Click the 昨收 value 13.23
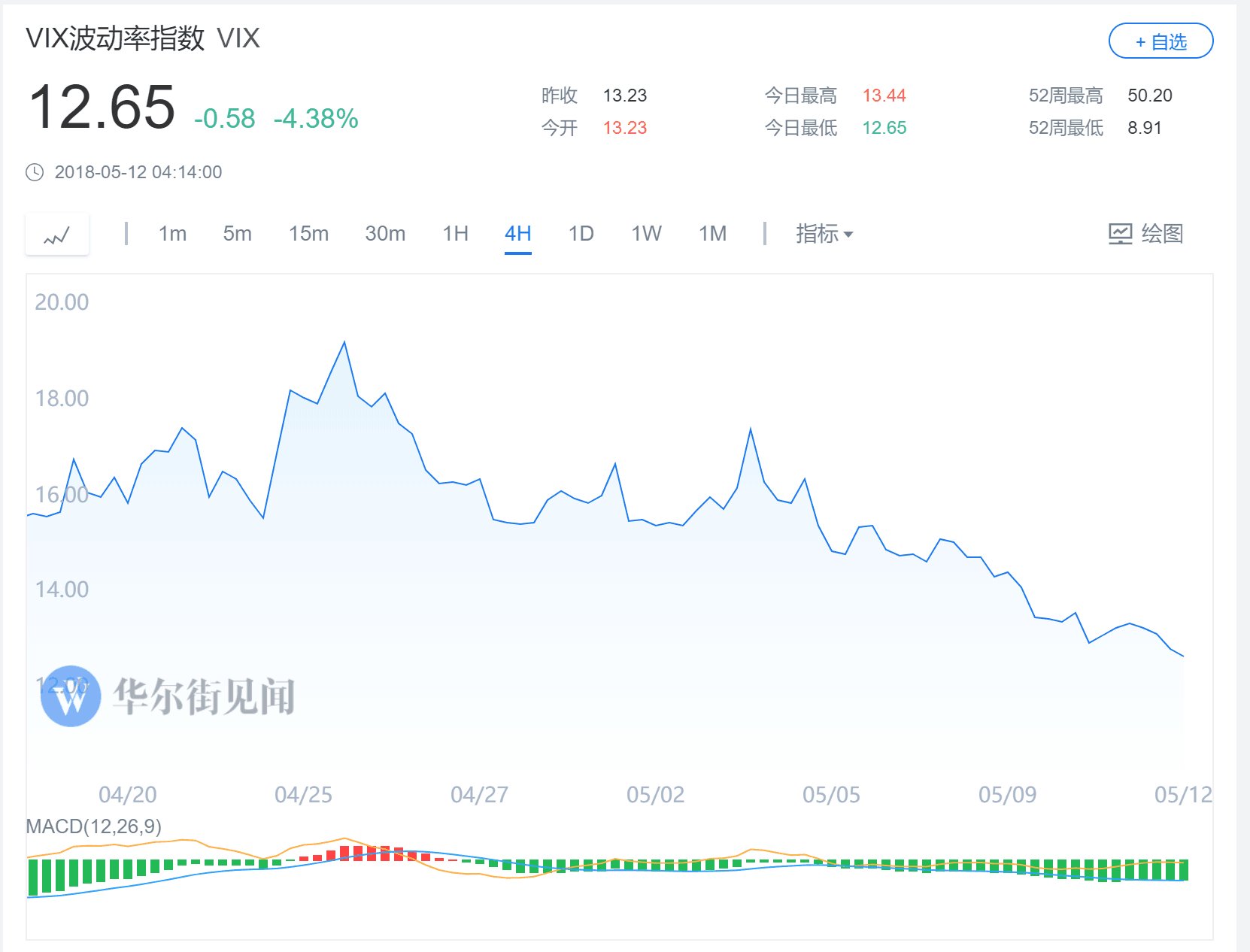 pyautogui.click(x=625, y=96)
